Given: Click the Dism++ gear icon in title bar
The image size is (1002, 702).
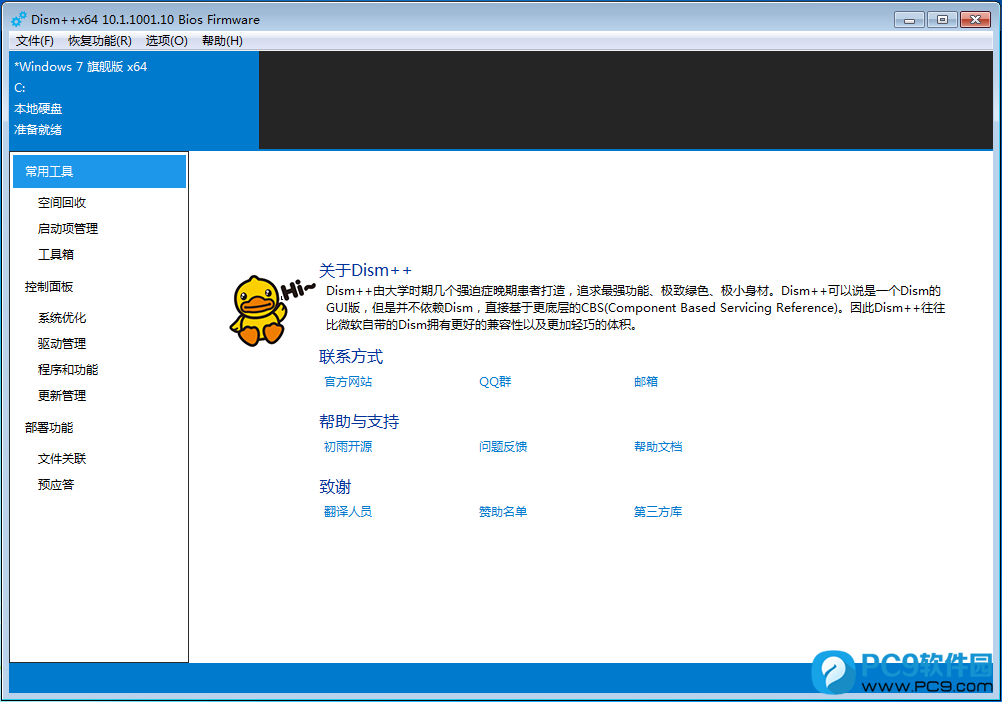Looking at the screenshot, I should click(x=19, y=19).
